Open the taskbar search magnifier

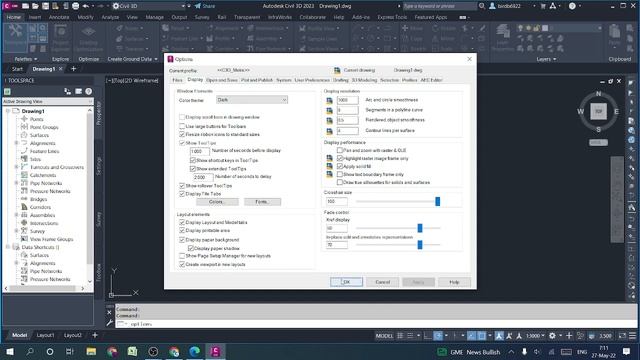[x=30, y=351]
